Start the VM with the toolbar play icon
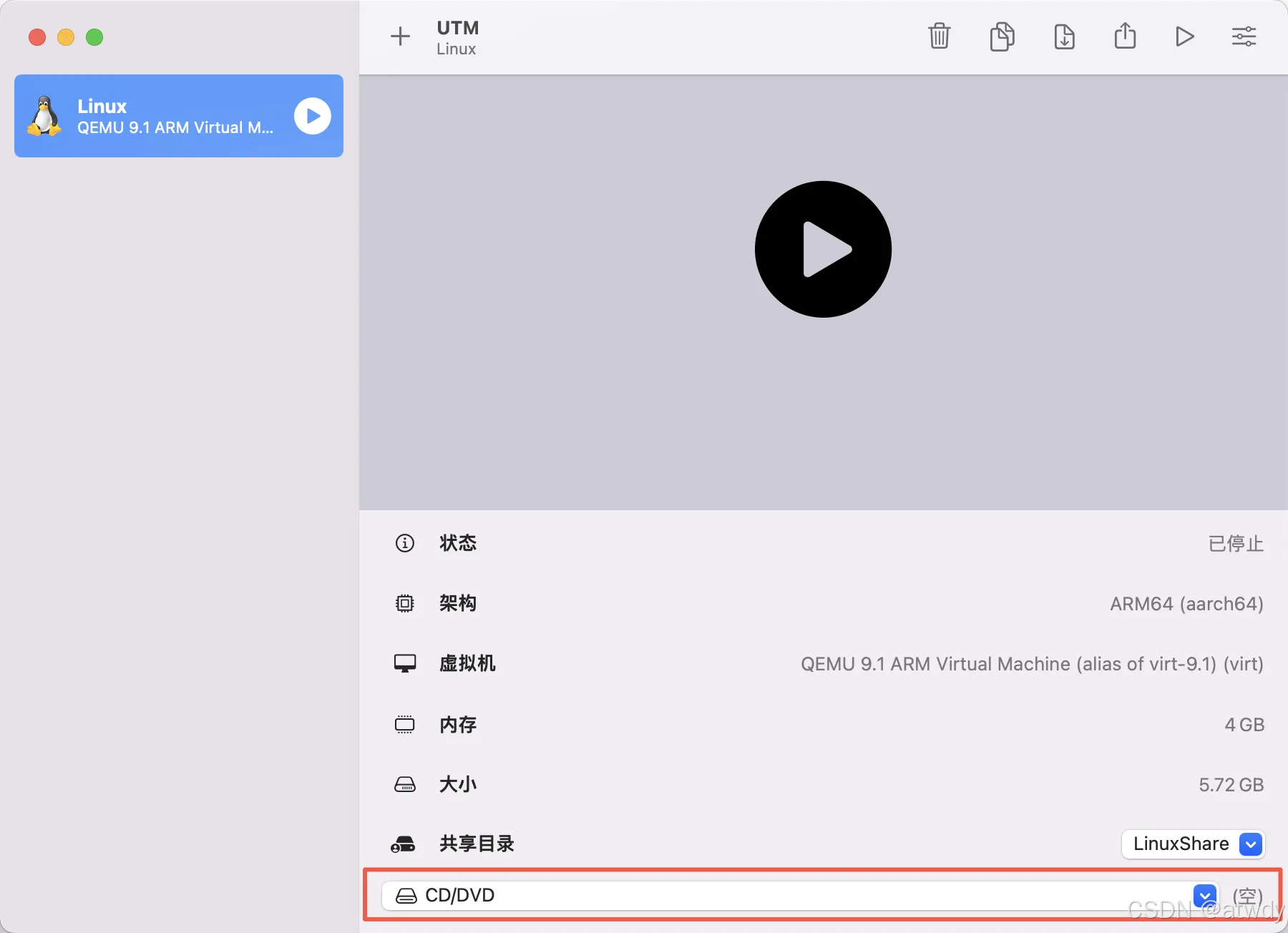The image size is (1288, 933). tap(1184, 36)
